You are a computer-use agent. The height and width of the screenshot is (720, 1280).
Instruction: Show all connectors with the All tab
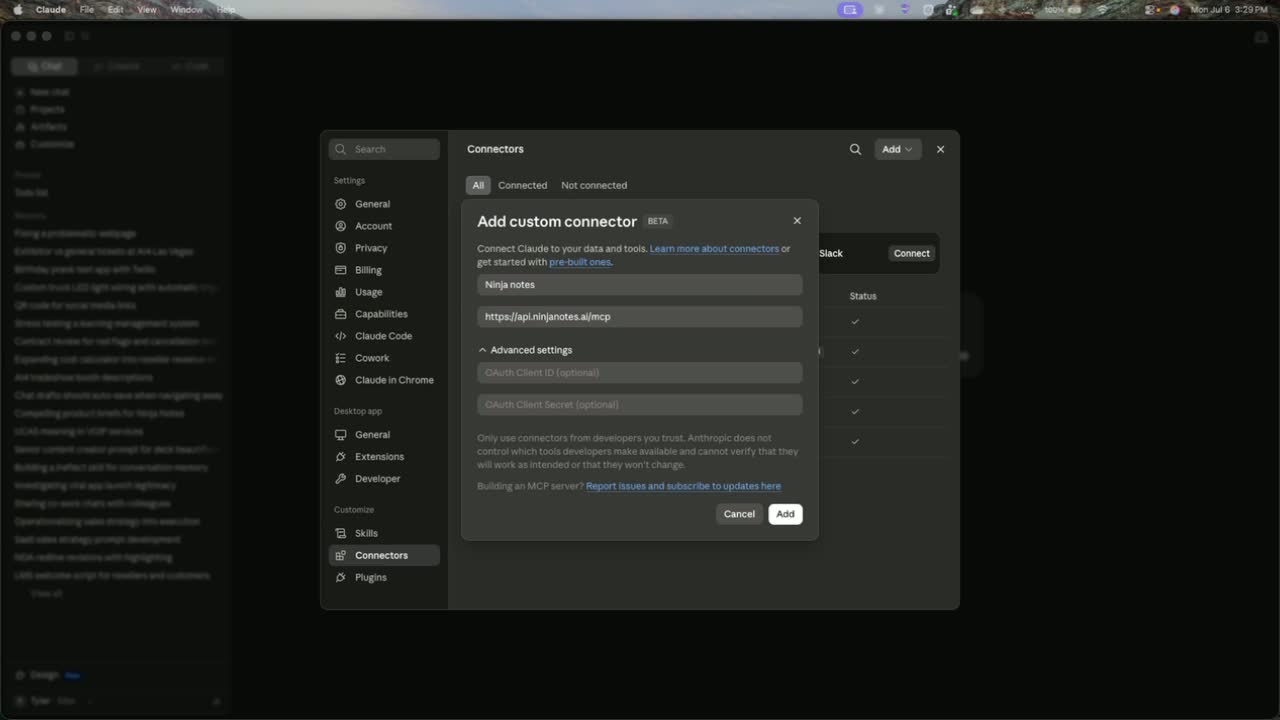click(478, 185)
